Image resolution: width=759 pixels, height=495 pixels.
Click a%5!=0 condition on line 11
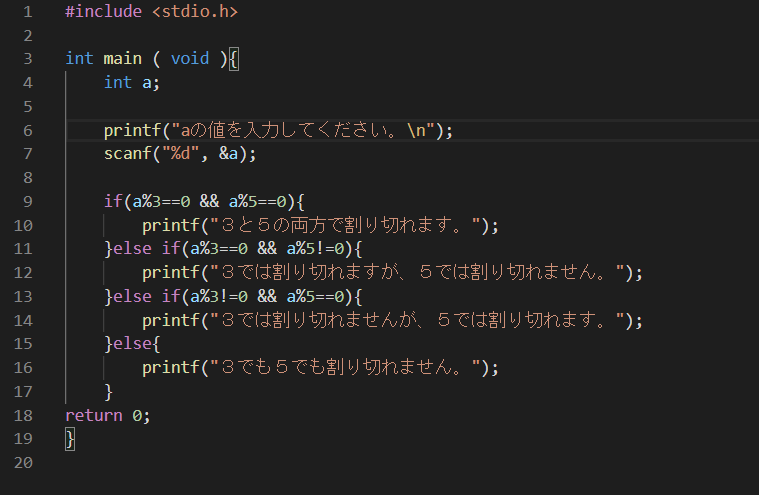click(315, 249)
